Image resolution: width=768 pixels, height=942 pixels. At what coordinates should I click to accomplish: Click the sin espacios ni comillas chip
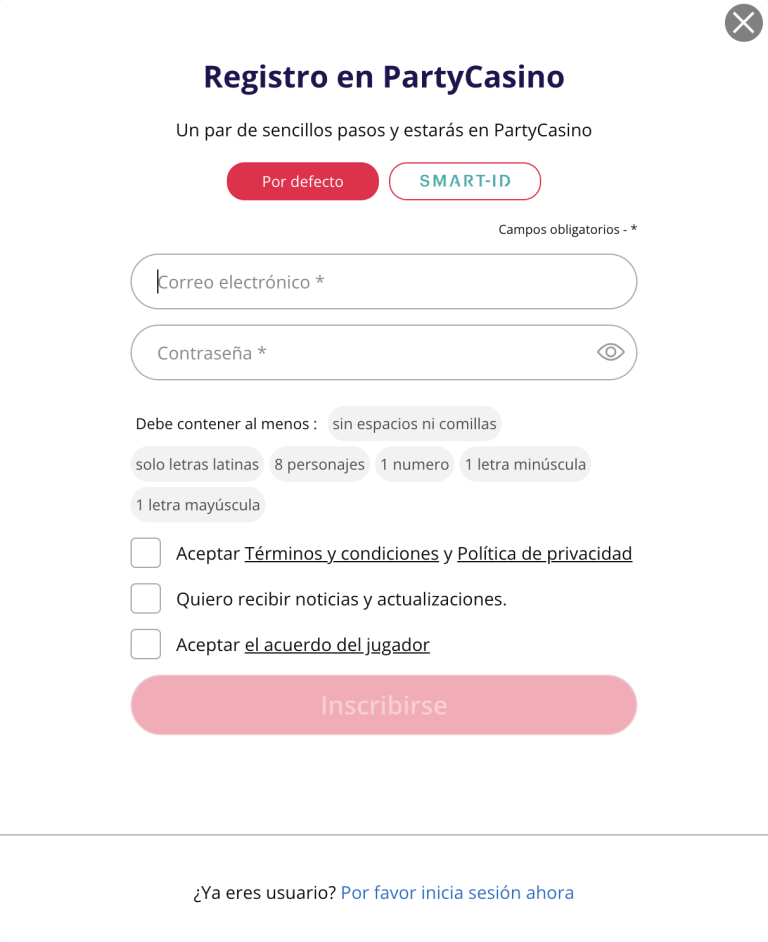414,423
